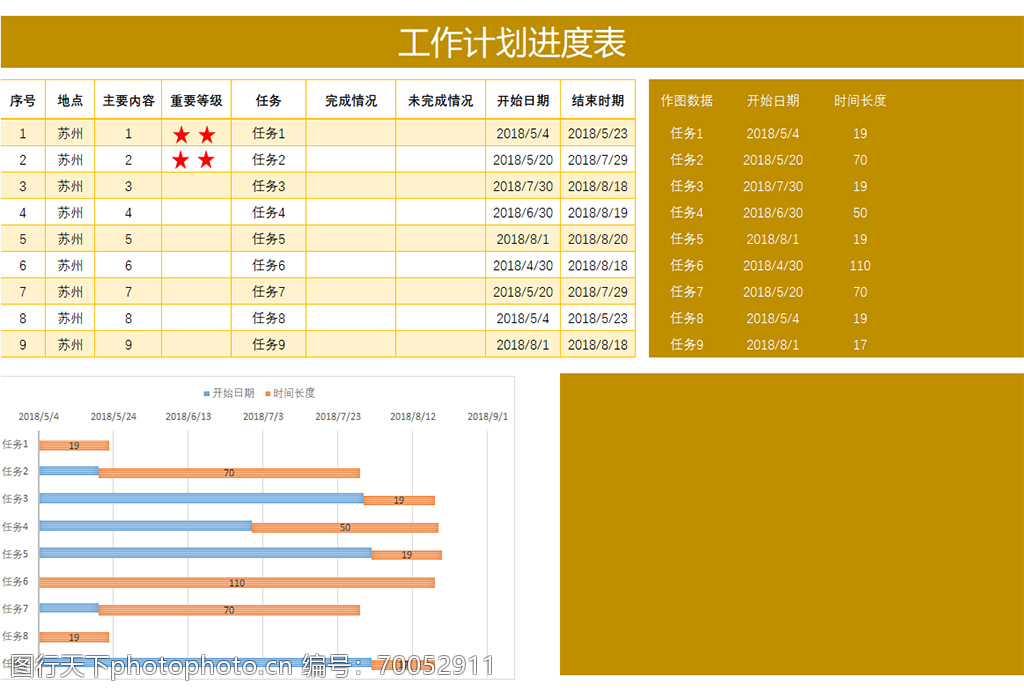
Task: Click end date 2018/5/23 in 任务1 row
Action: 598,133
